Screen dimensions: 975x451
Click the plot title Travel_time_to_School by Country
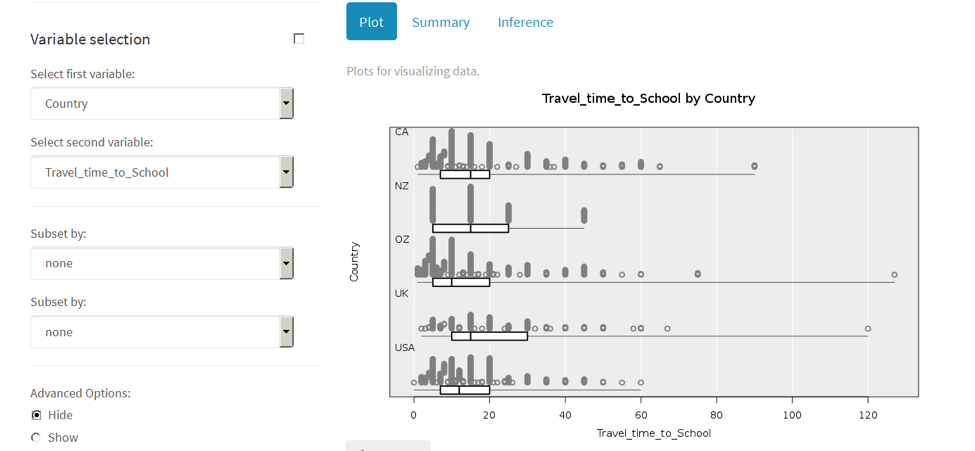click(x=648, y=98)
